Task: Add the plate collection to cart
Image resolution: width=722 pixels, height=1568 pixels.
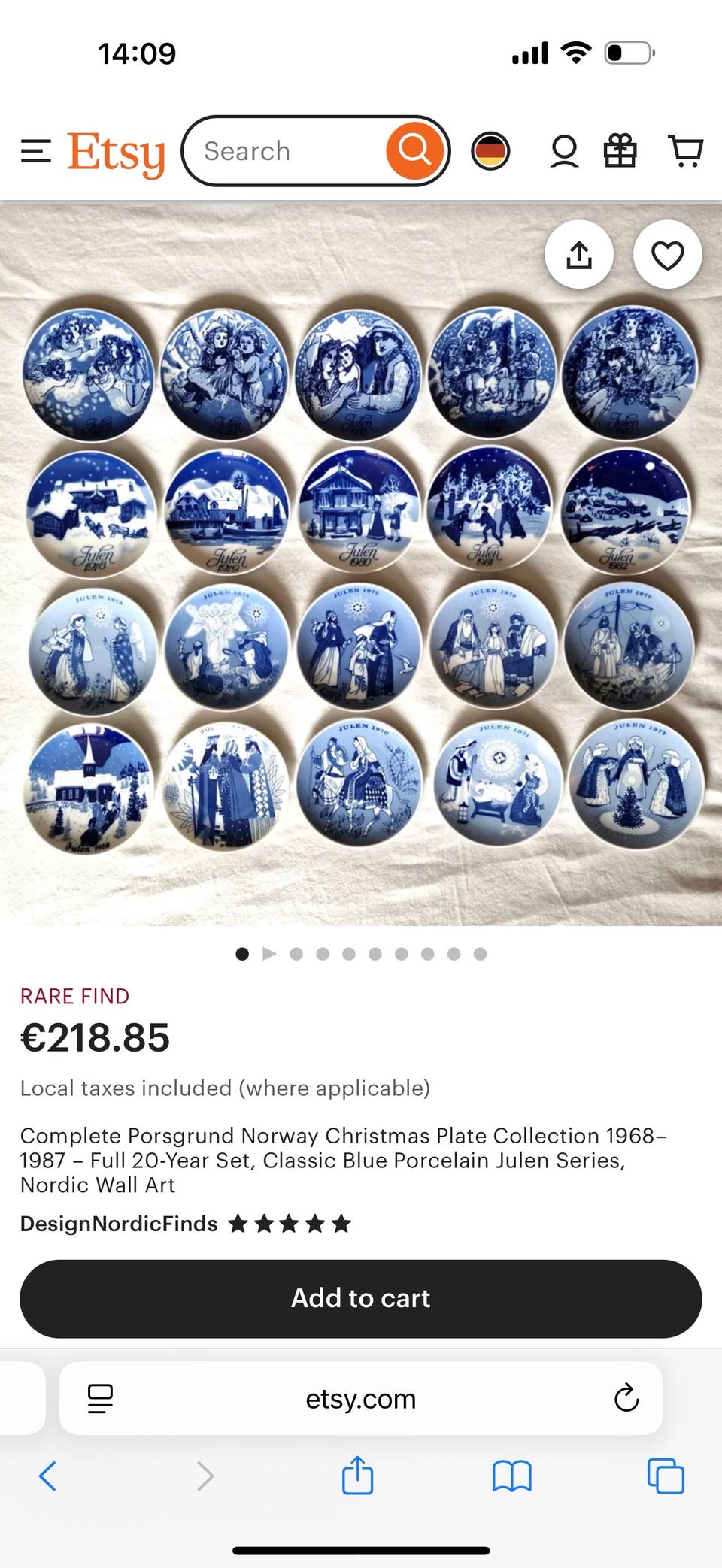Action: [361, 1298]
